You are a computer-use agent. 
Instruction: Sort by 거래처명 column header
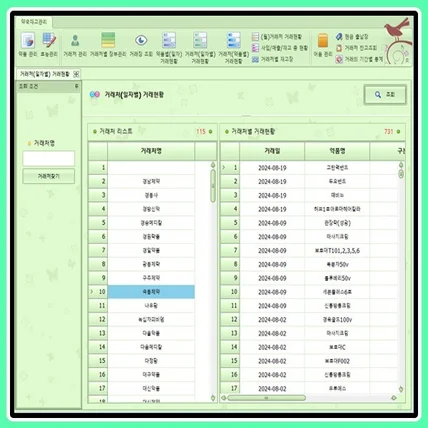151,151
